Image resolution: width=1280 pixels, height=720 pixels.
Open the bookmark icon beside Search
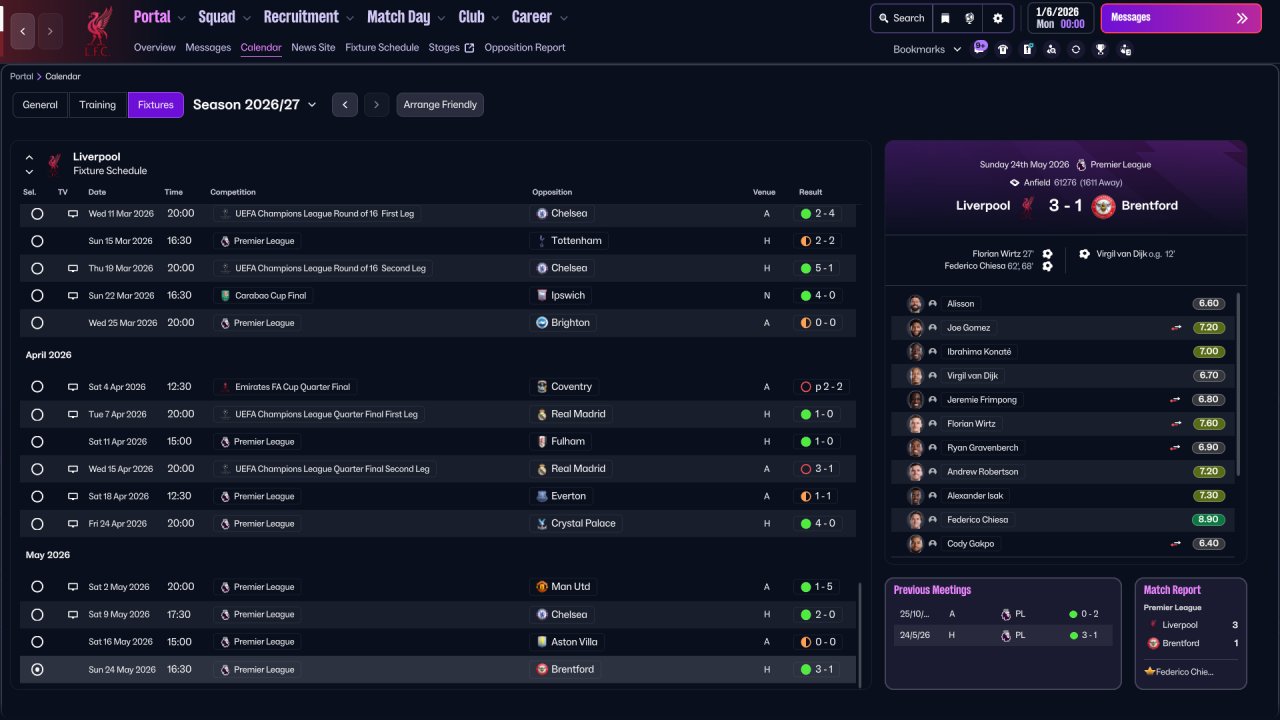pos(945,18)
